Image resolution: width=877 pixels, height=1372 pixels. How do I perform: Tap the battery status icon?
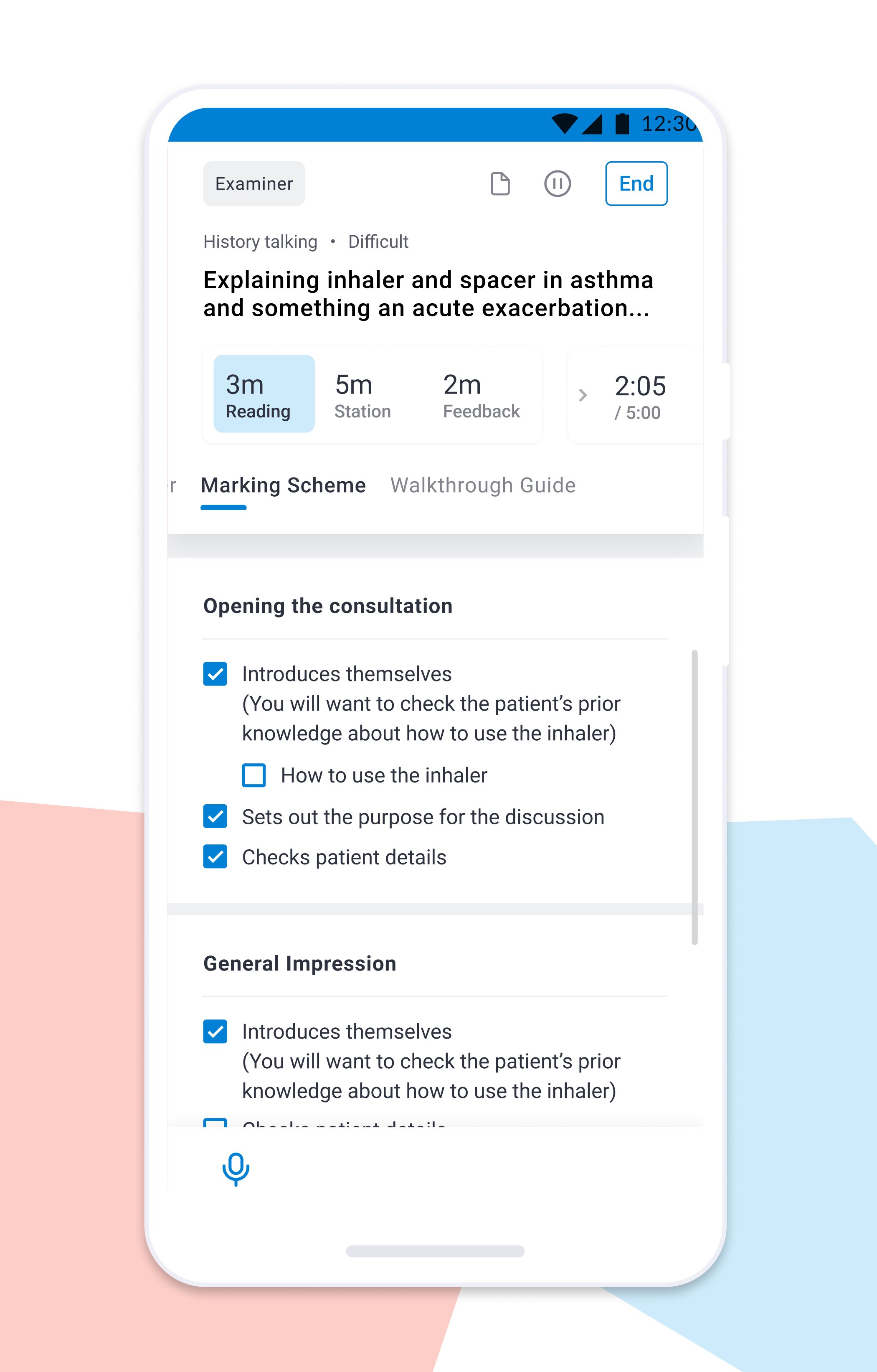[x=622, y=123]
